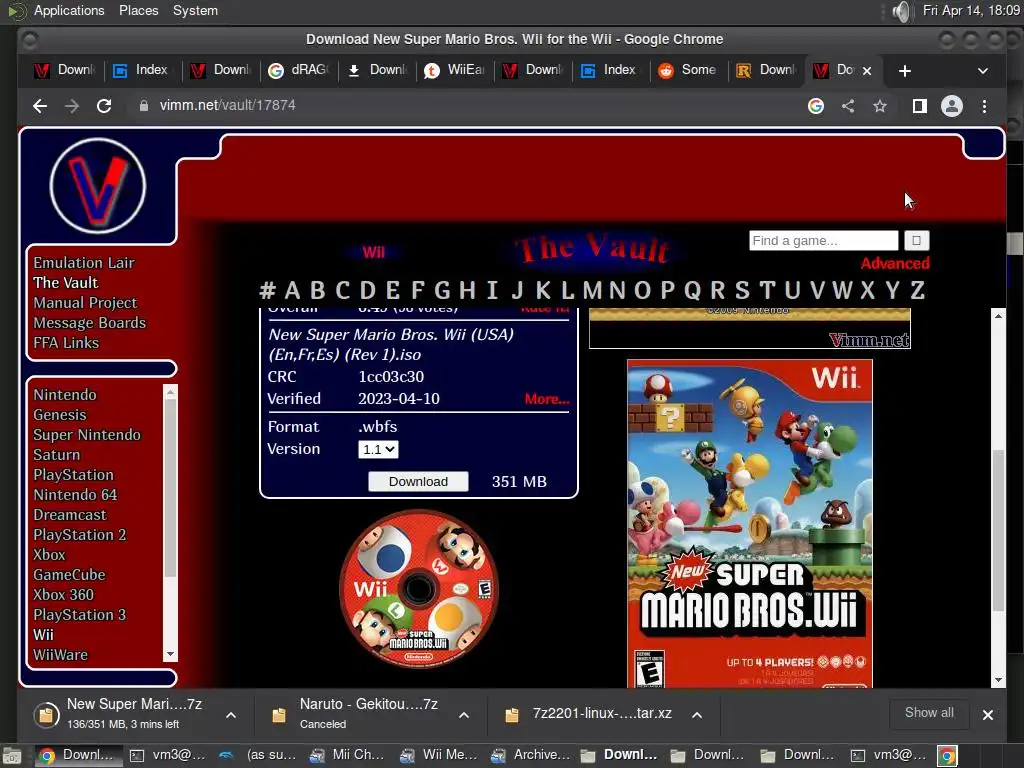Image resolution: width=1024 pixels, height=768 pixels.
Task: Click the Download button
Action: [x=418, y=481]
